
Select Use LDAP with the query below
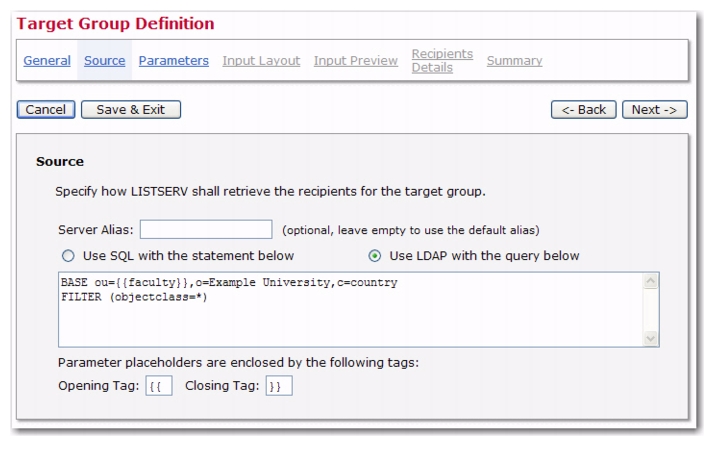click(375, 256)
